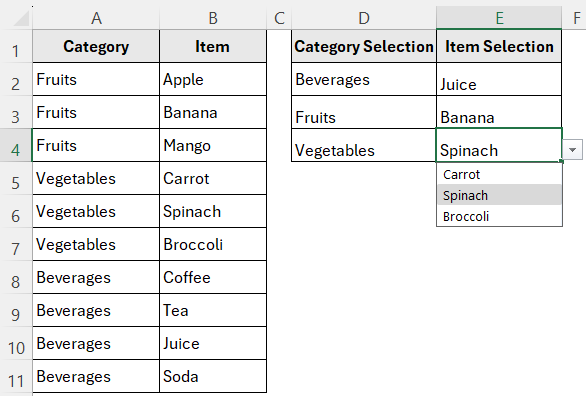Select column B header
The image size is (586, 396).
click(213, 18)
